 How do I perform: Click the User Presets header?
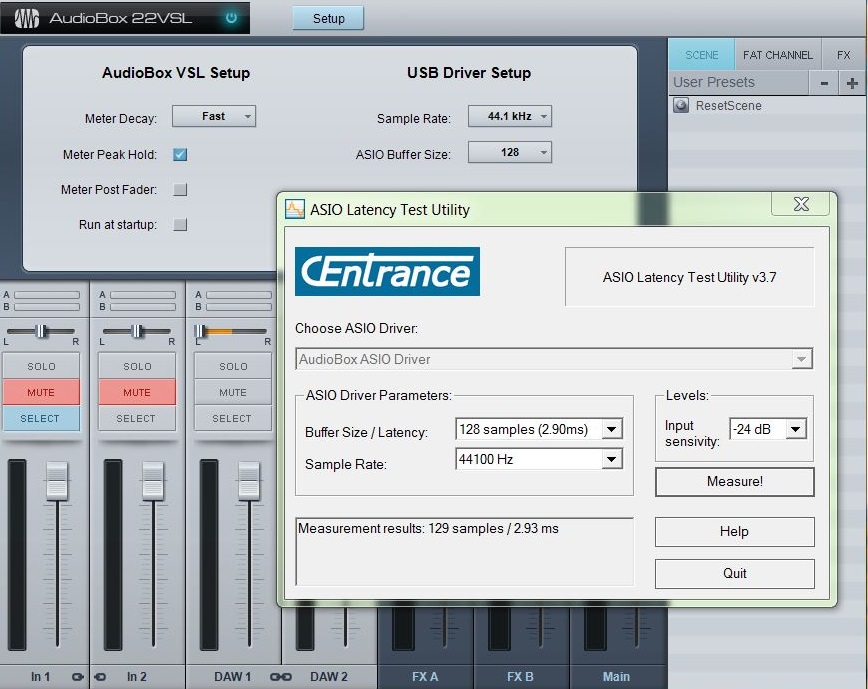coord(738,82)
